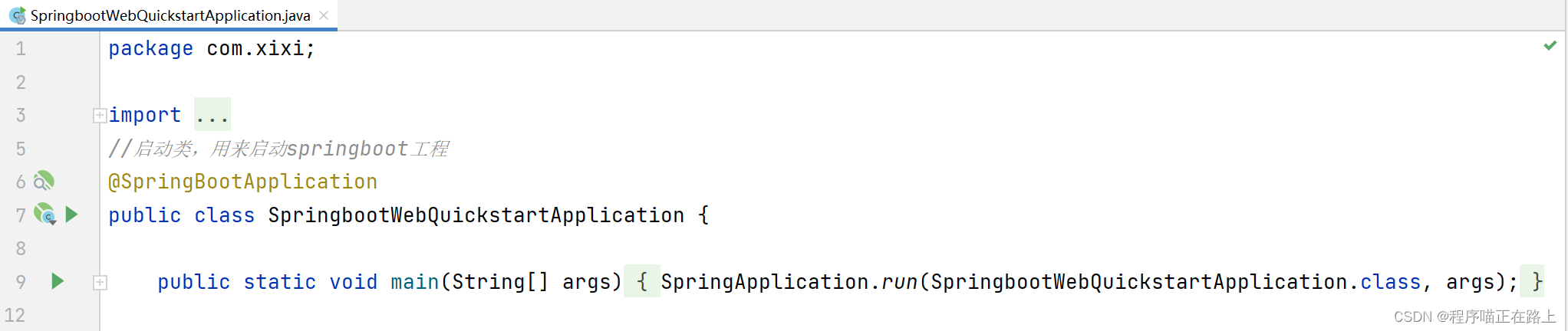The height and width of the screenshot is (331, 1568).
Task: Click the green inspection checkmark indicator
Action: [x=1550, y=46]
